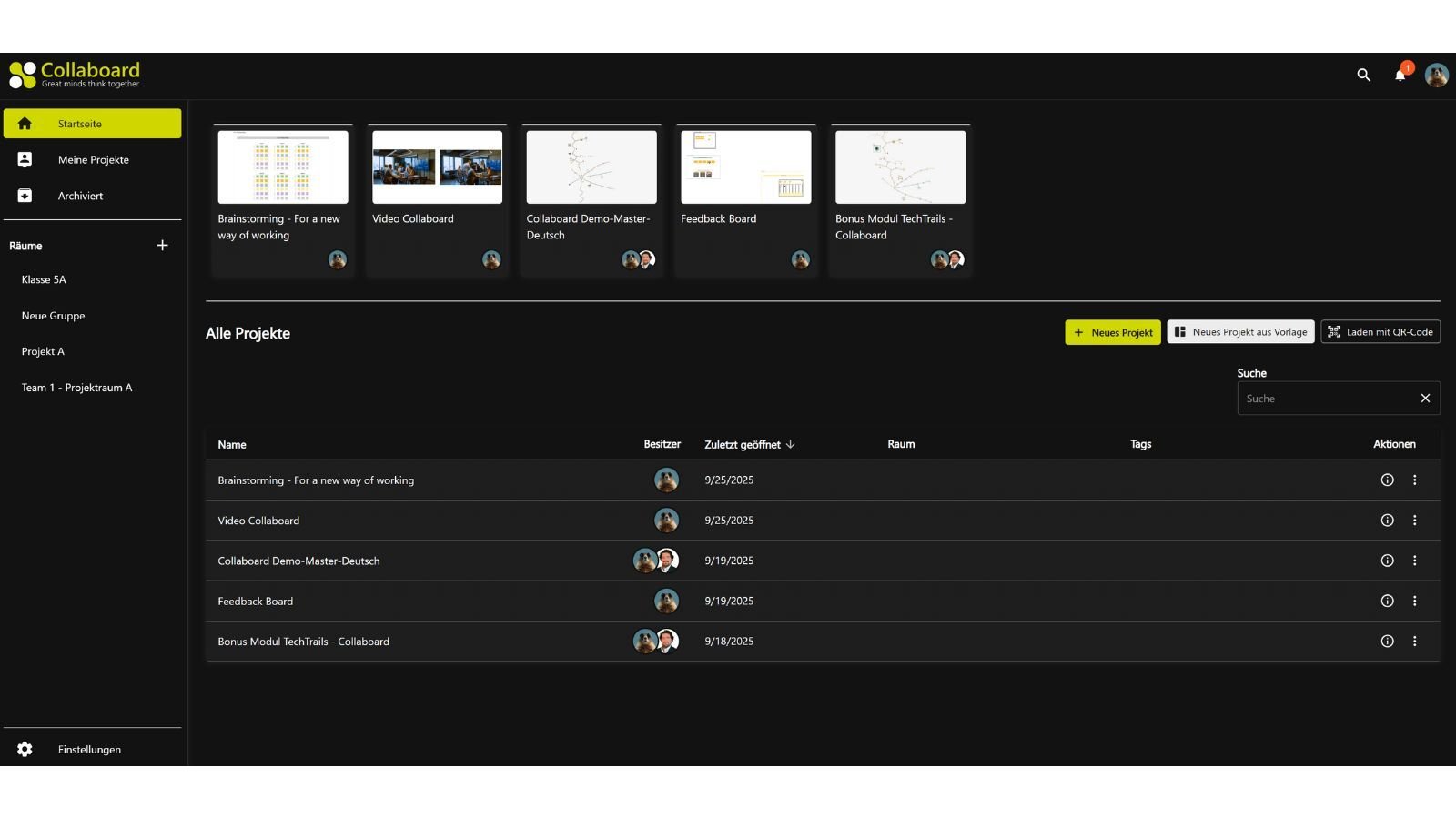The image size is (1456, 819).
Task: Clear the search field with the X icon
Action: pos(1425,398)
